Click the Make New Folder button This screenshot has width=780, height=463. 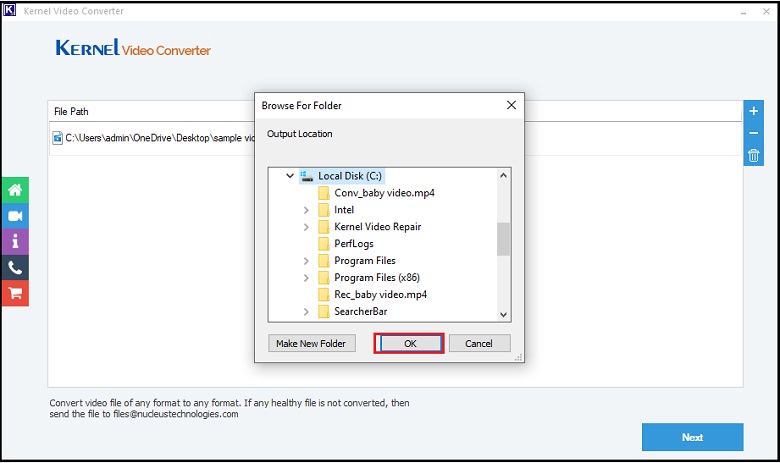point(311,343)
